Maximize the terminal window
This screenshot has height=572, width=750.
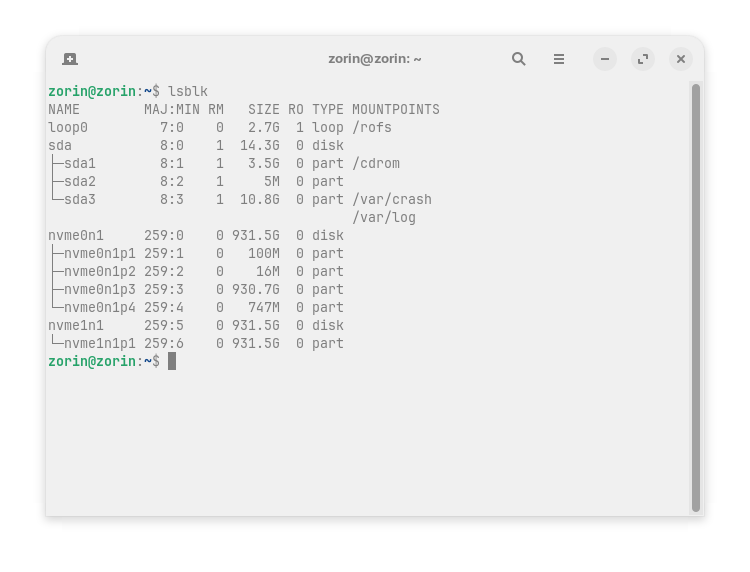point(643,59)
